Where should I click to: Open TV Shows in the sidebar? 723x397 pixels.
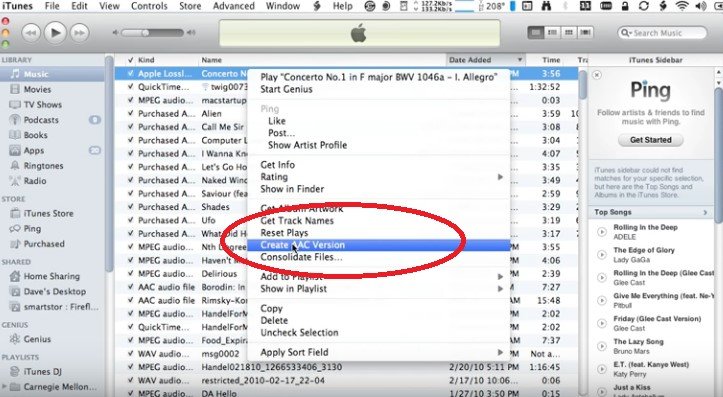point(42,105)
